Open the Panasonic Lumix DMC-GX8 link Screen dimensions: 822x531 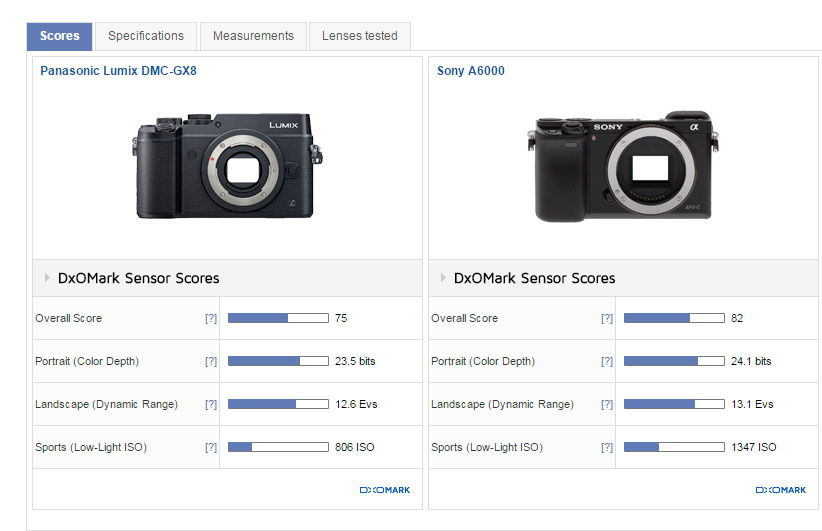click(118, 71)
